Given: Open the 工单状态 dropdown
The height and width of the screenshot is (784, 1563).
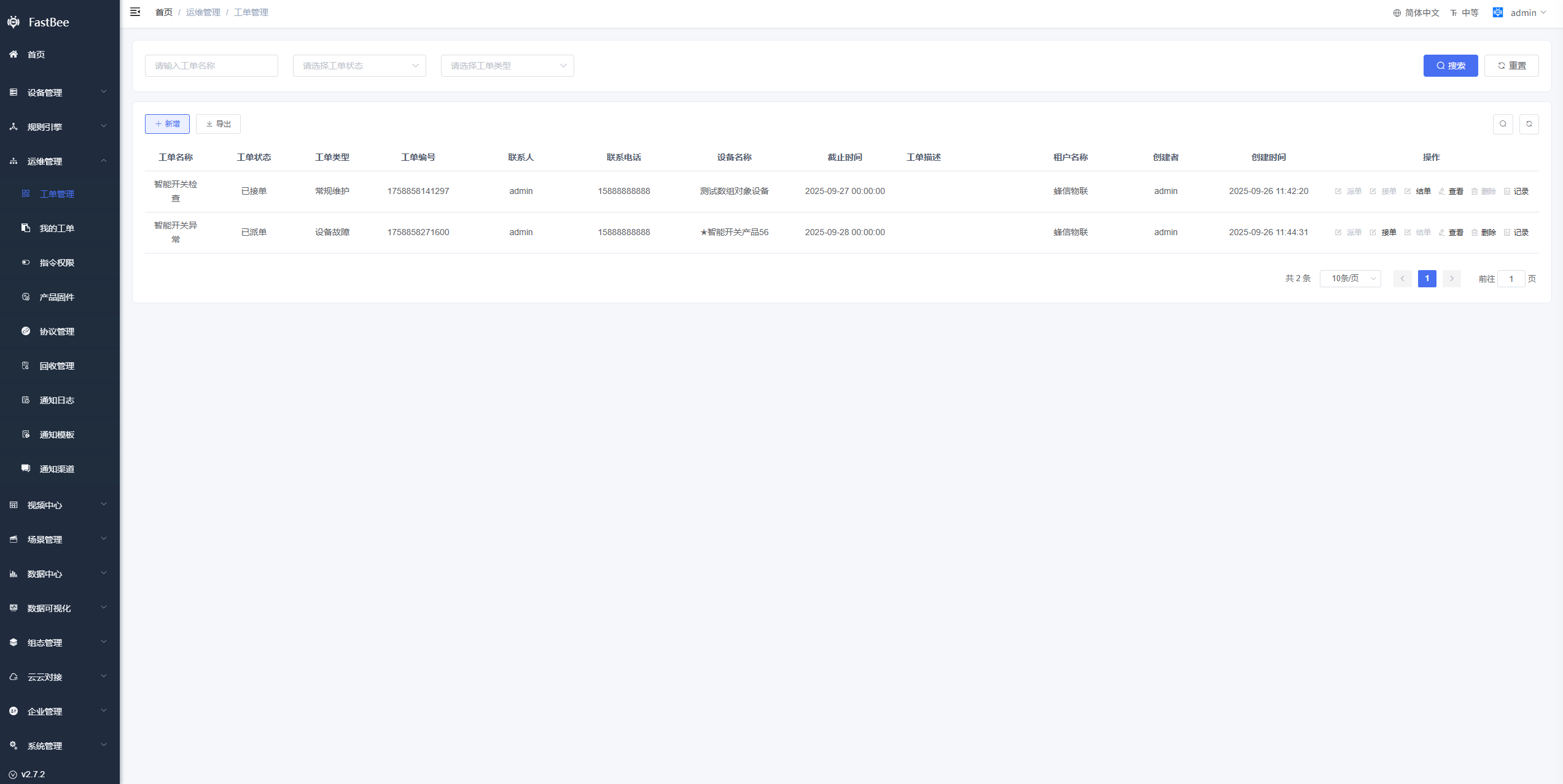Looking at the screenshot, I should 359,66.
